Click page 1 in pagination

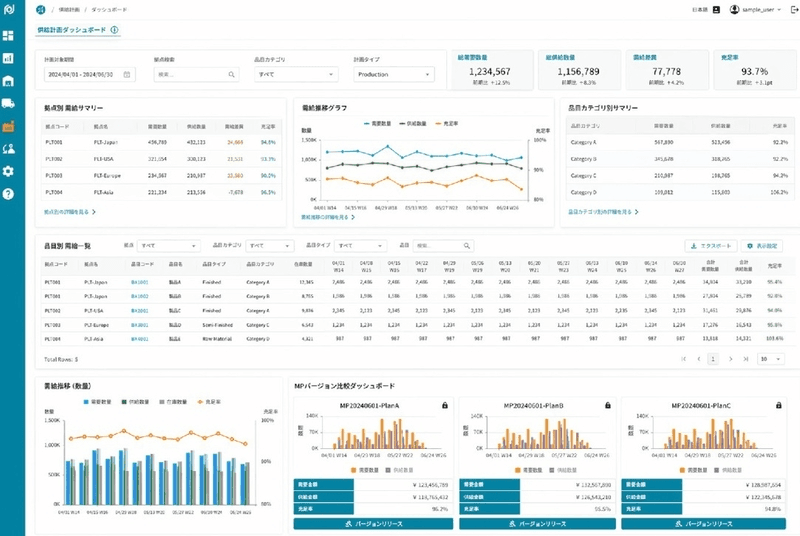pyautogui.click(x=713, y=359)
